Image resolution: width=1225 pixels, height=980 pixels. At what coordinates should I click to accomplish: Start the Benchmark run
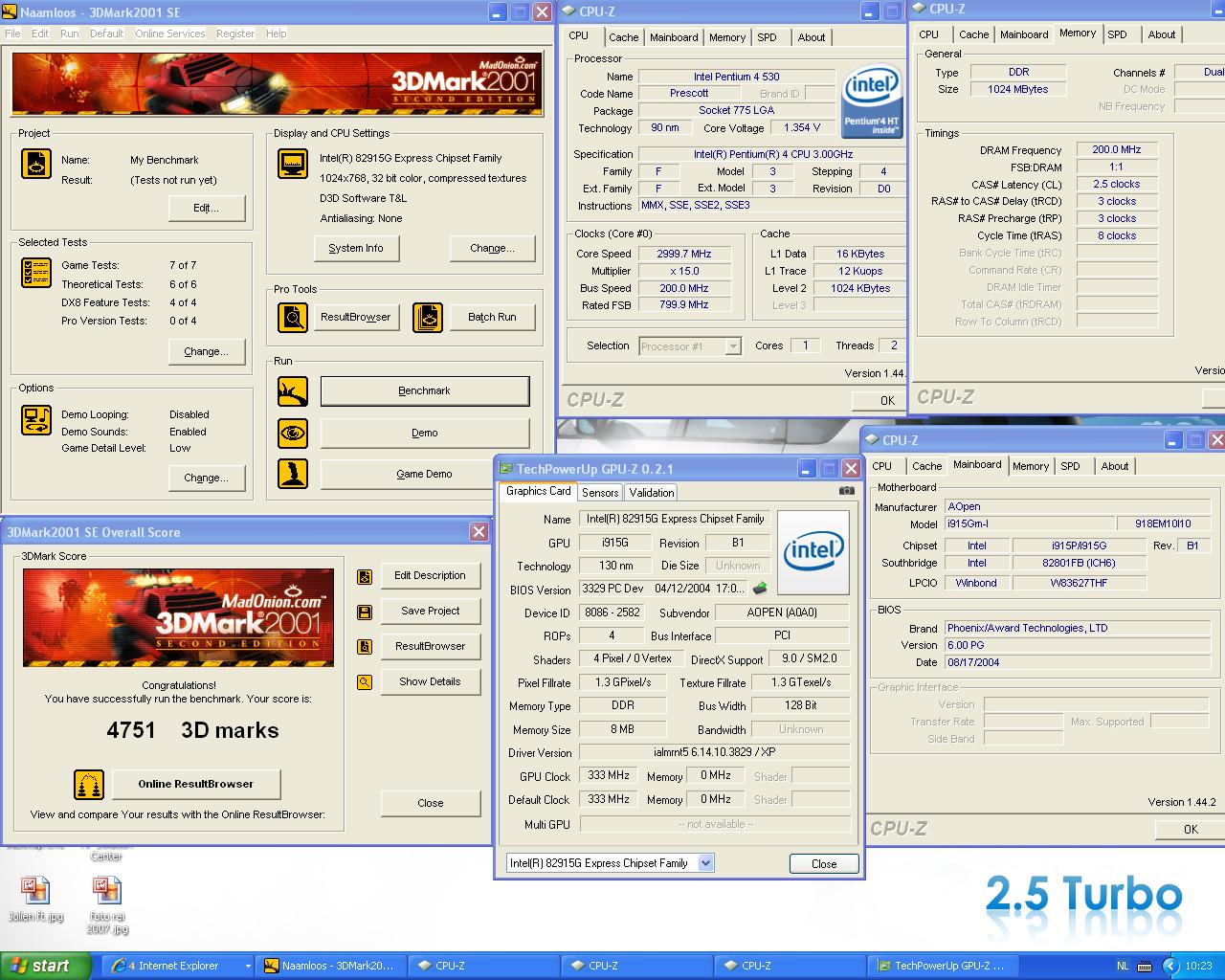pyautogui.click(x=425, y=390)
